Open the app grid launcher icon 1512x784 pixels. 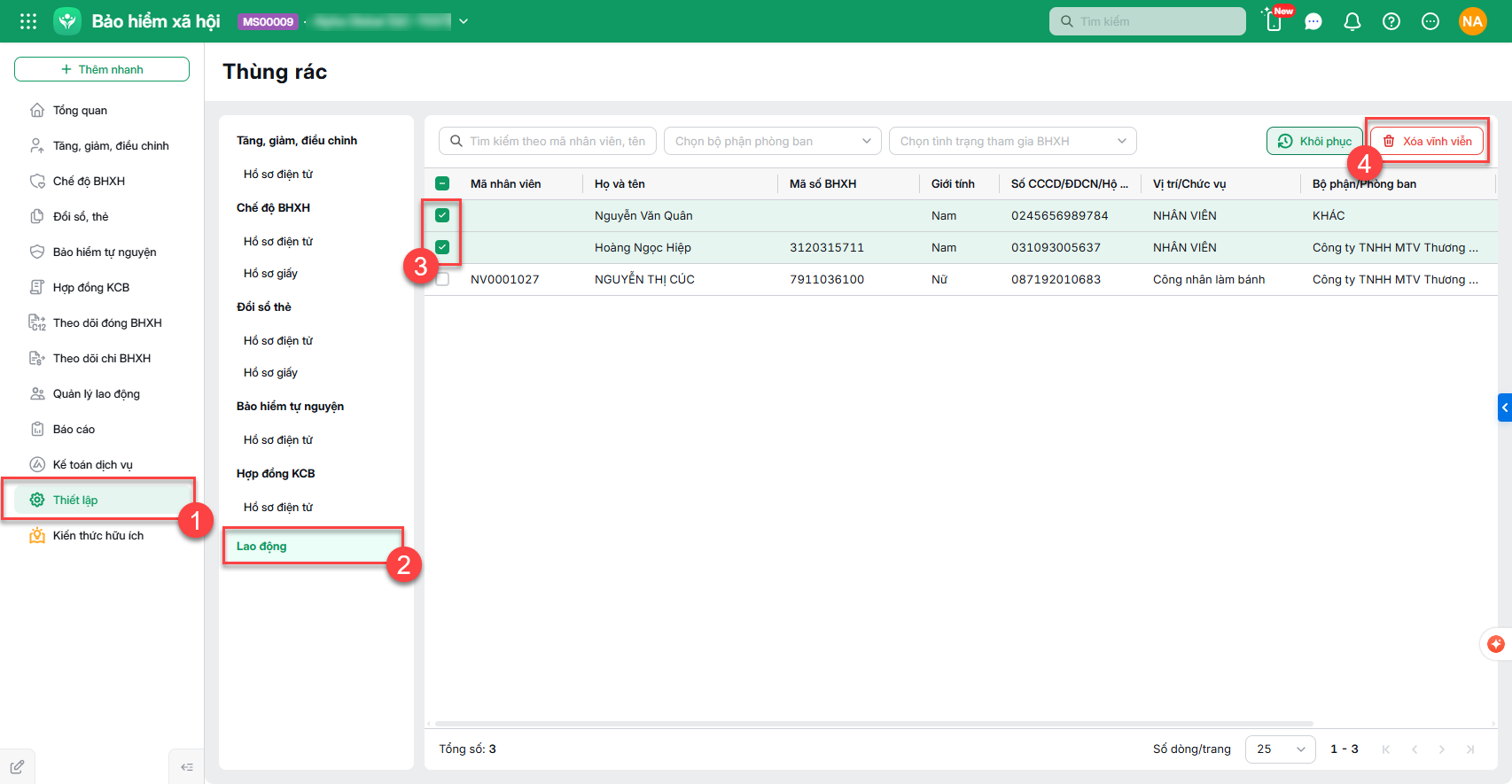pyautogui.click(x=28, y=21)
